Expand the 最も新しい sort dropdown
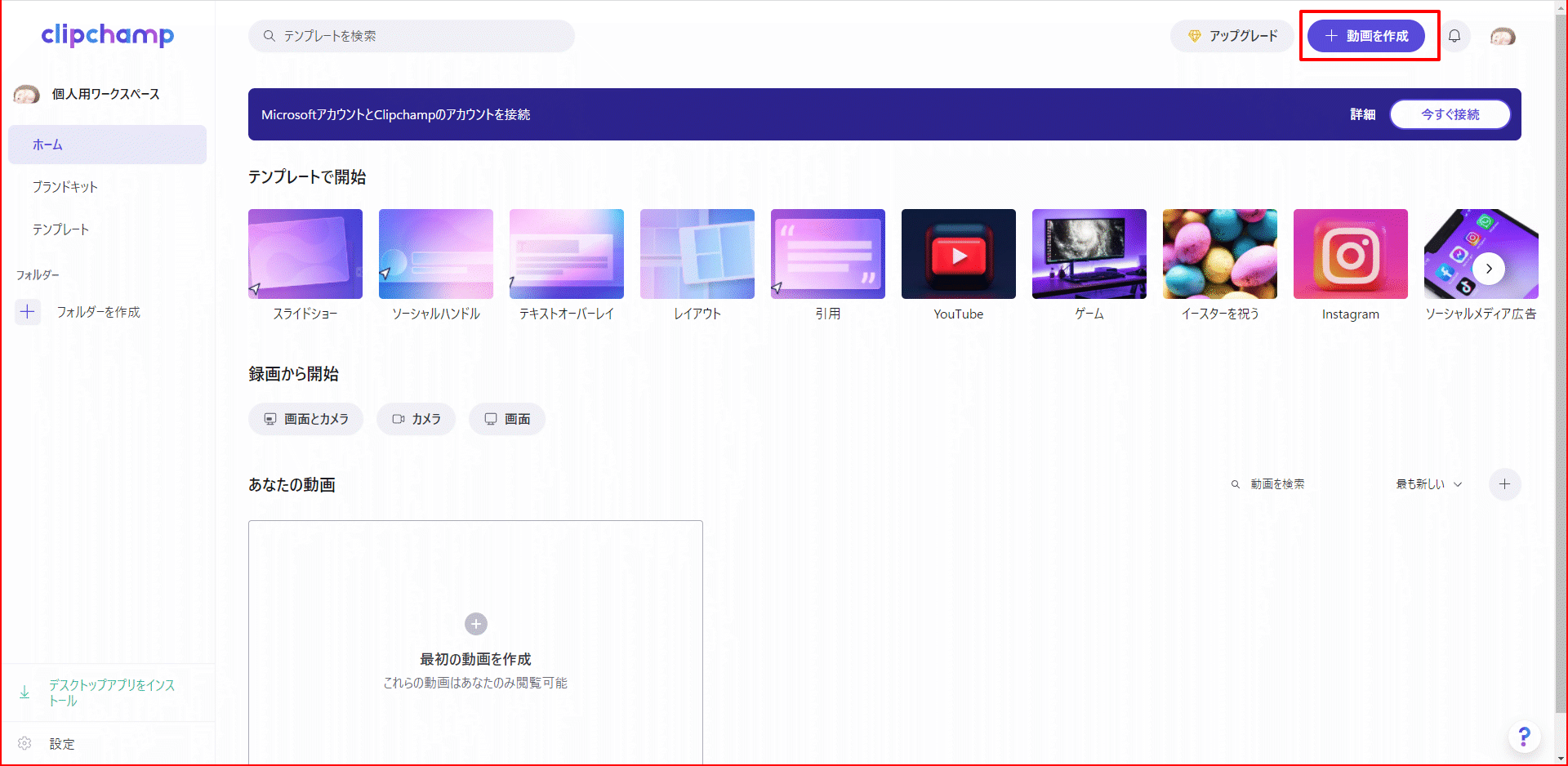This screenshot has width=1568, height=766. click(x=1429, y=484)
